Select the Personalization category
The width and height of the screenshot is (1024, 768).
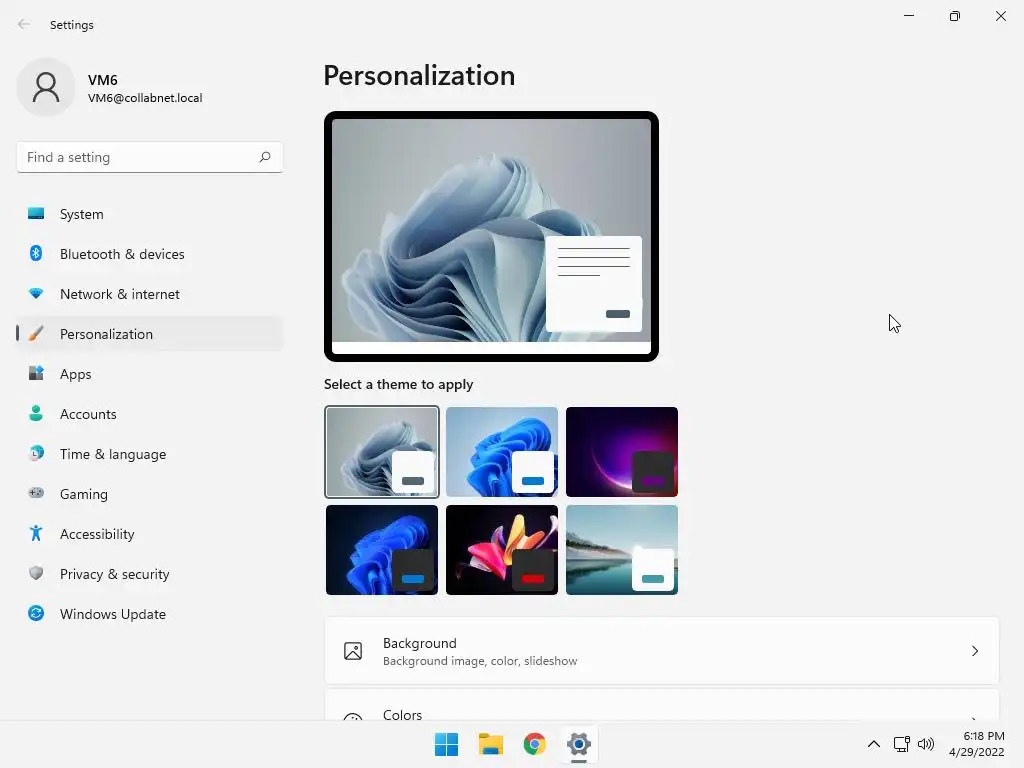[150, 334]
